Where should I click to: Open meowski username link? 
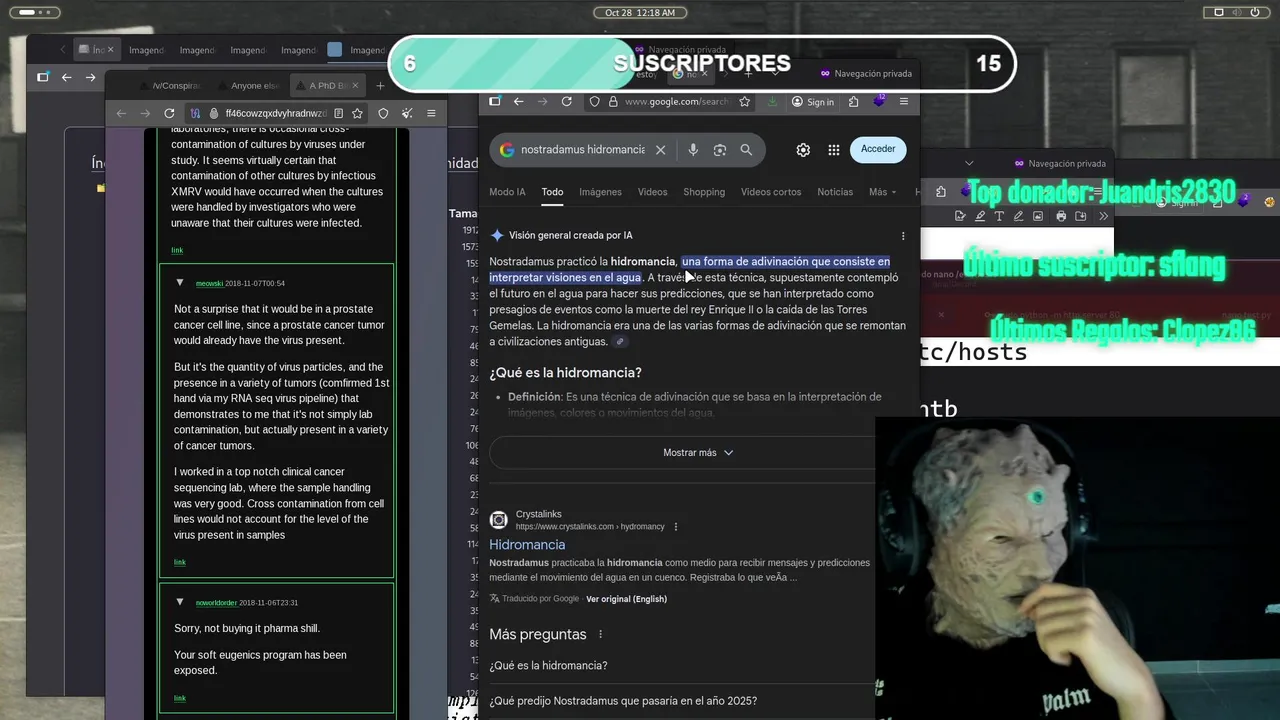point(209,284)
